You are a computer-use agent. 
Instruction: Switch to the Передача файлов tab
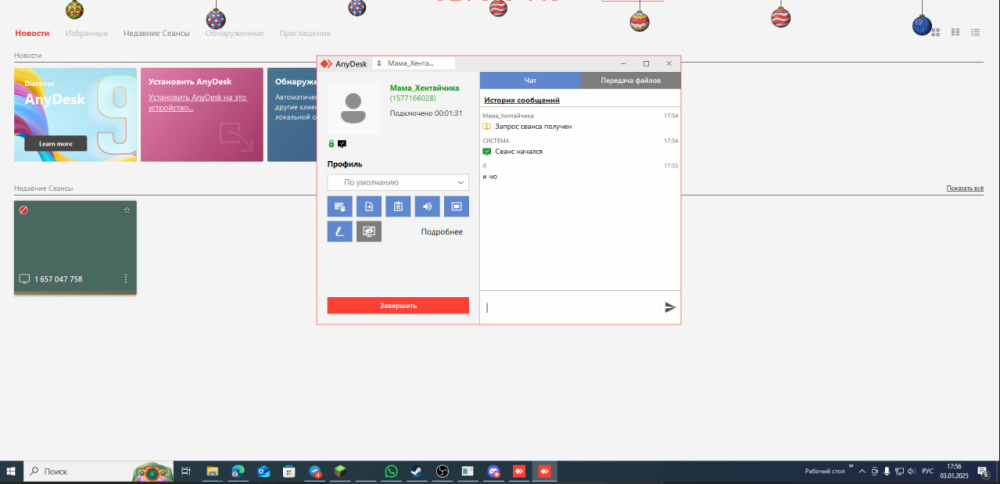(631, 80)
